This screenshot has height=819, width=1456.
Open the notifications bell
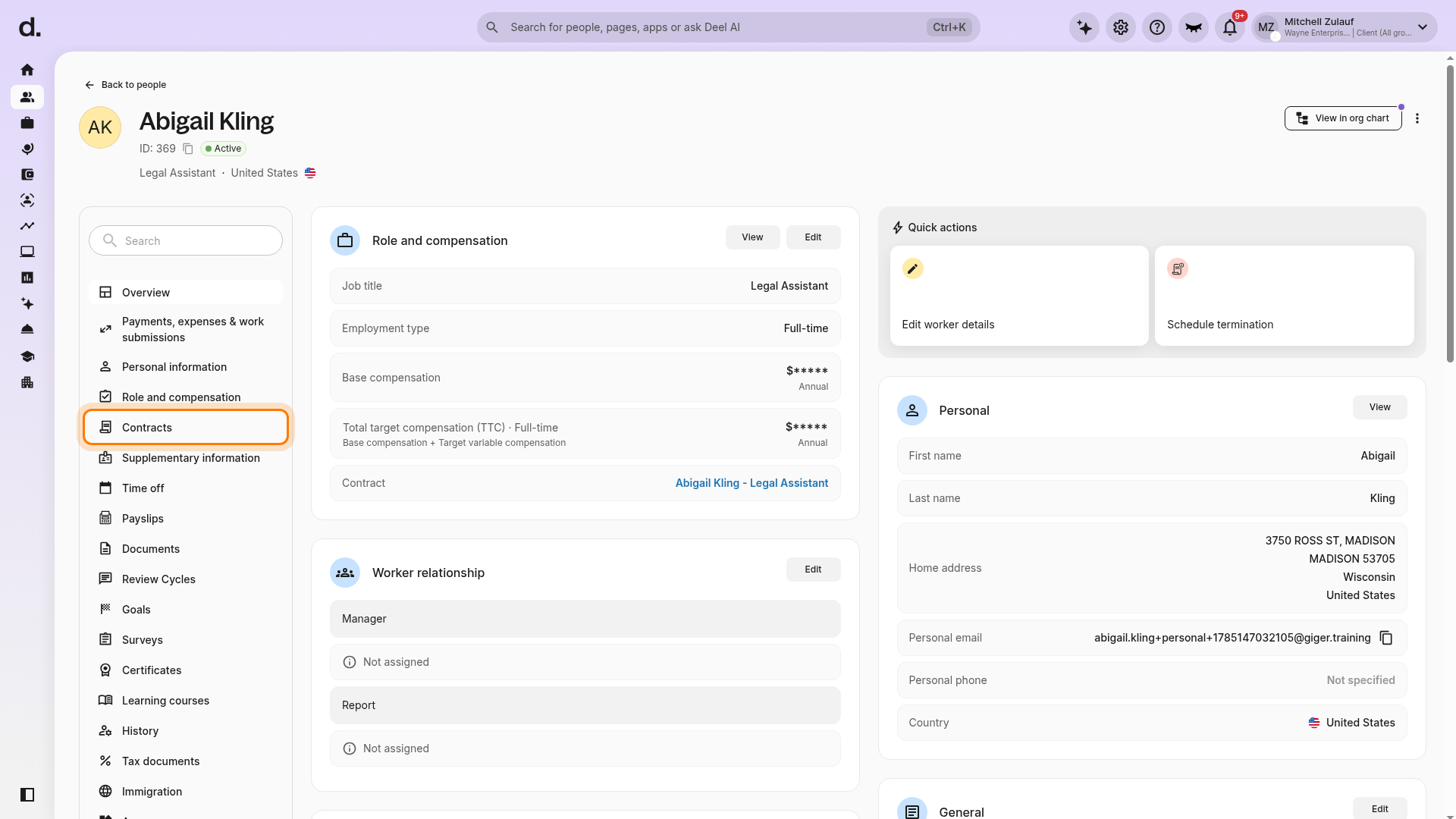click(x=1230, y=27)
